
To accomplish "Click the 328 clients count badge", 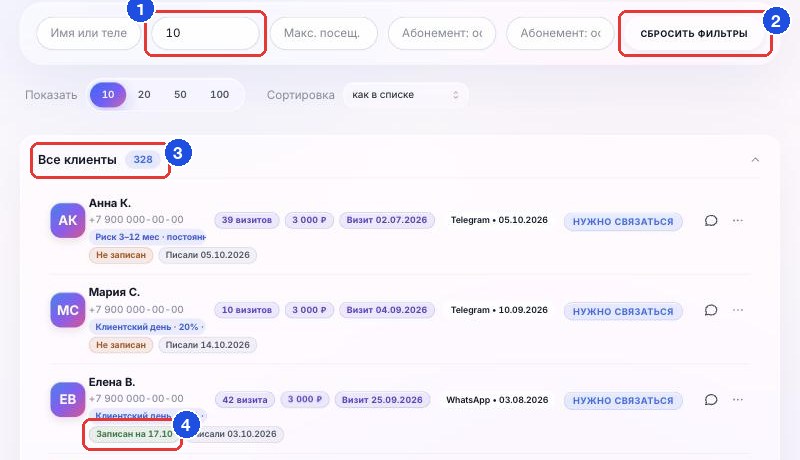I will pyautogui.click(x=143, y=160).
